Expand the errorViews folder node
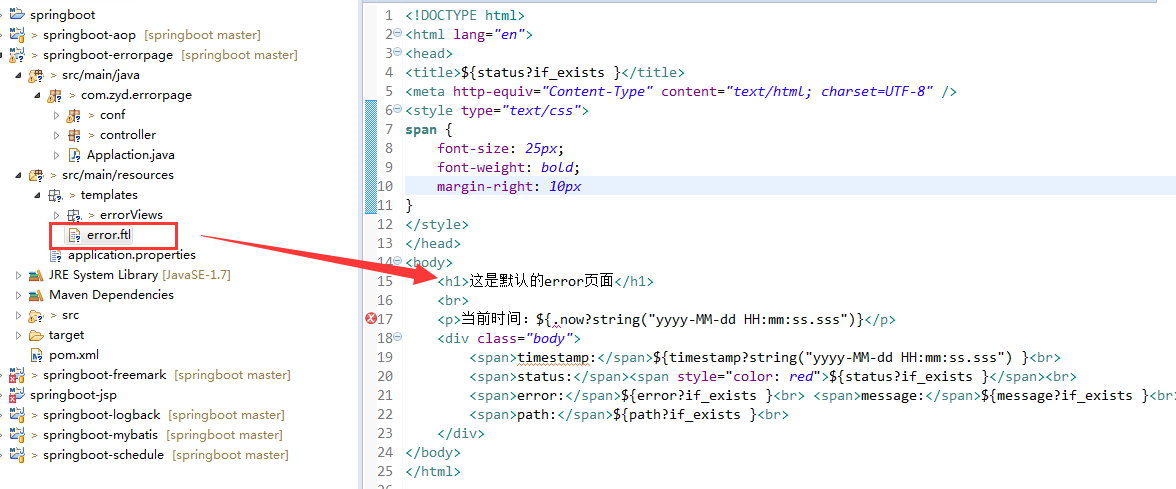 point(56,214)
